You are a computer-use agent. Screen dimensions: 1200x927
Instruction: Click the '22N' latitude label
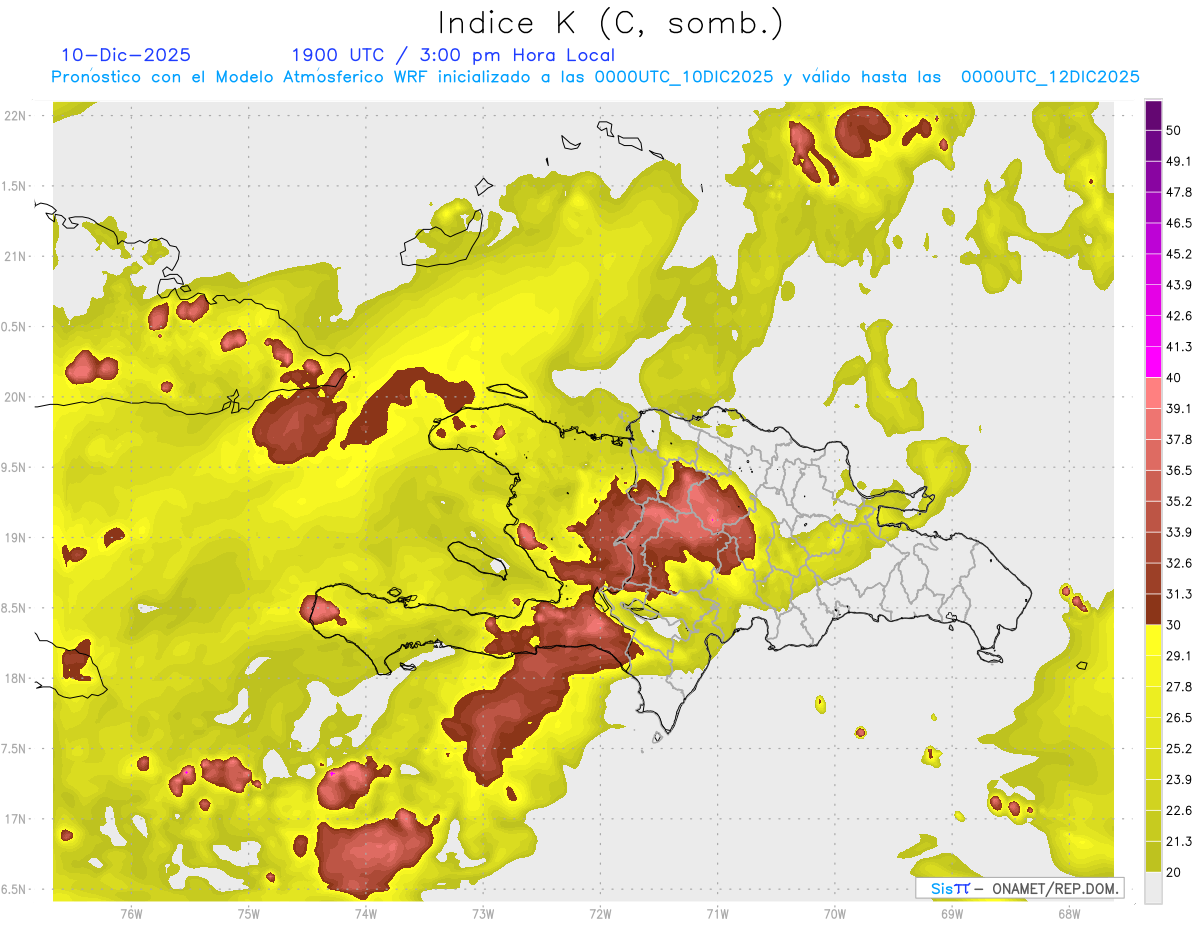tap(16, 116)
